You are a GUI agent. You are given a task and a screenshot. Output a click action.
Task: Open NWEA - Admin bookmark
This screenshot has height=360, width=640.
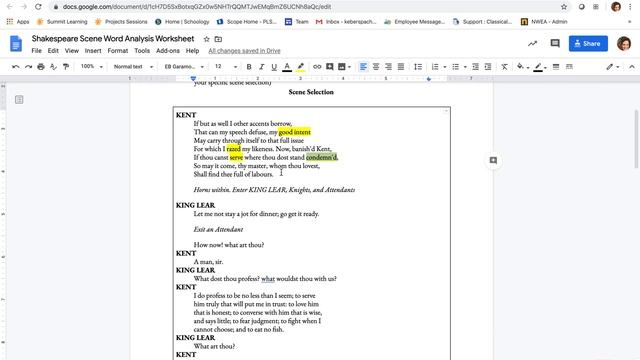544,22
